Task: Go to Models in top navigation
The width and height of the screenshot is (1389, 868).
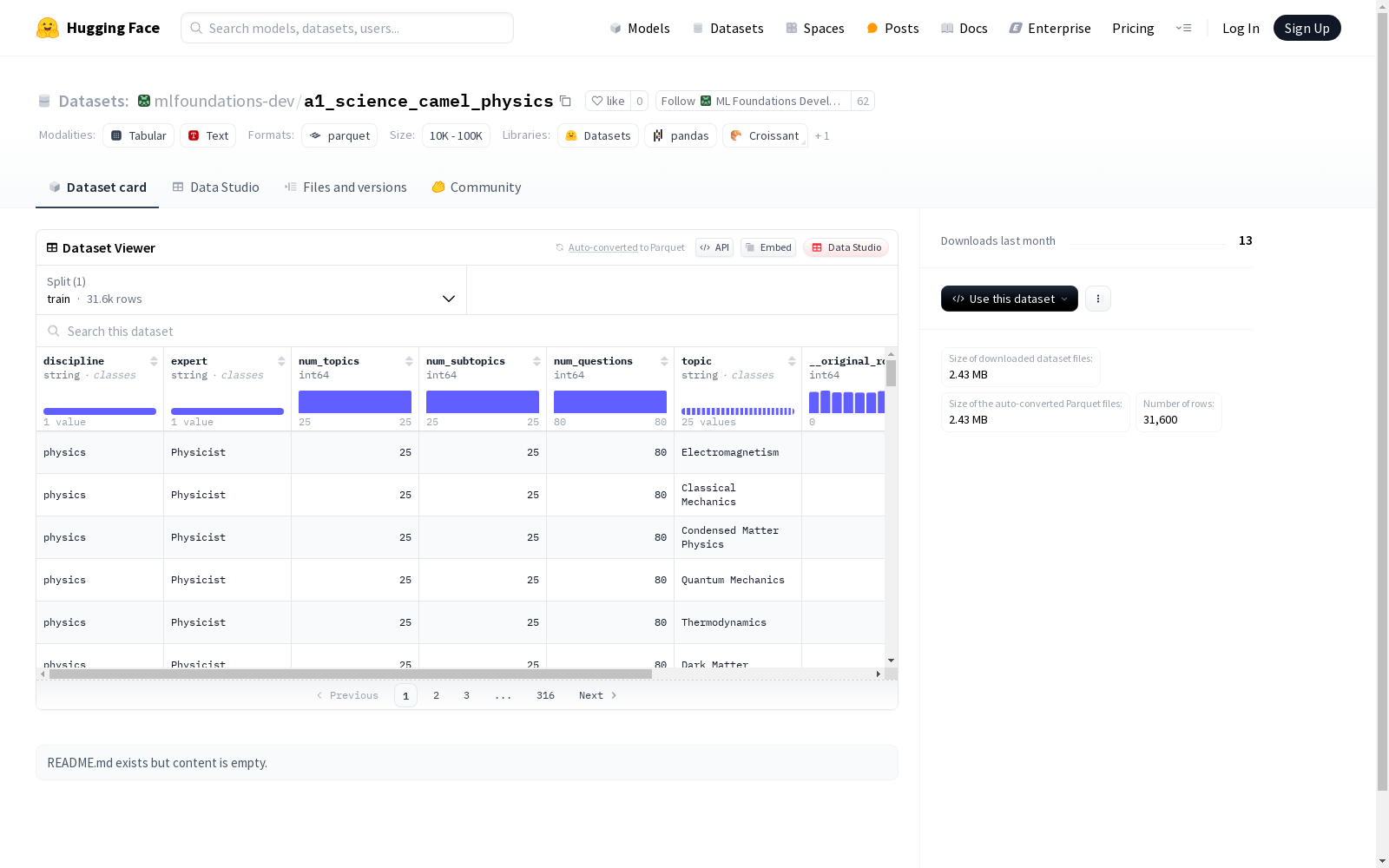Action: tap(640, 28)
